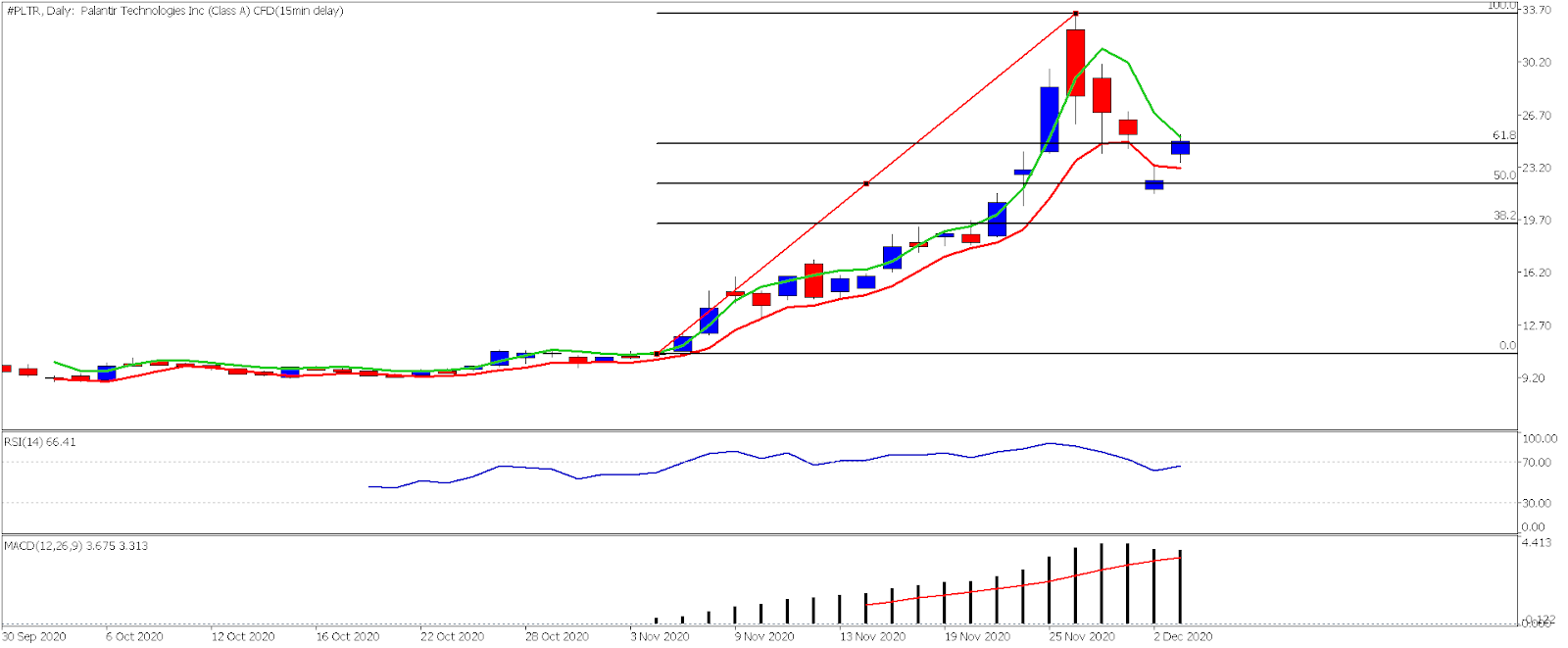Select the Fibonacci trendline top anchor point

(1076, 13)
